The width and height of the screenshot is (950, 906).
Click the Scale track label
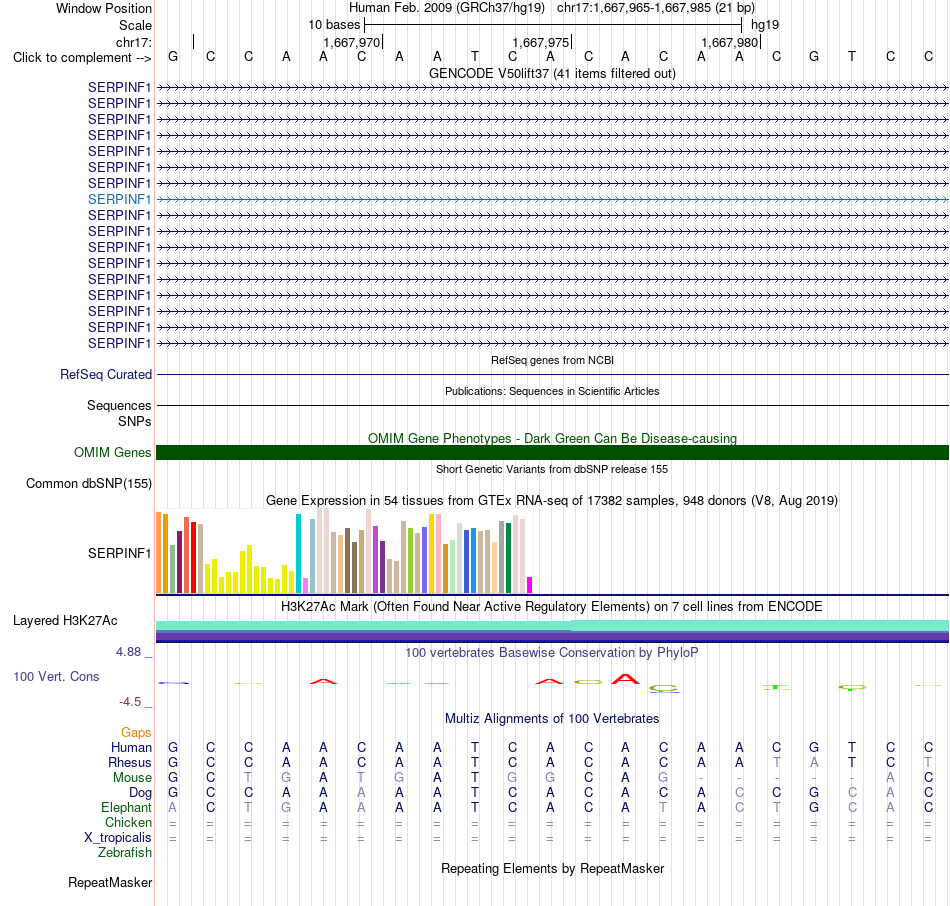pos(135,25)
